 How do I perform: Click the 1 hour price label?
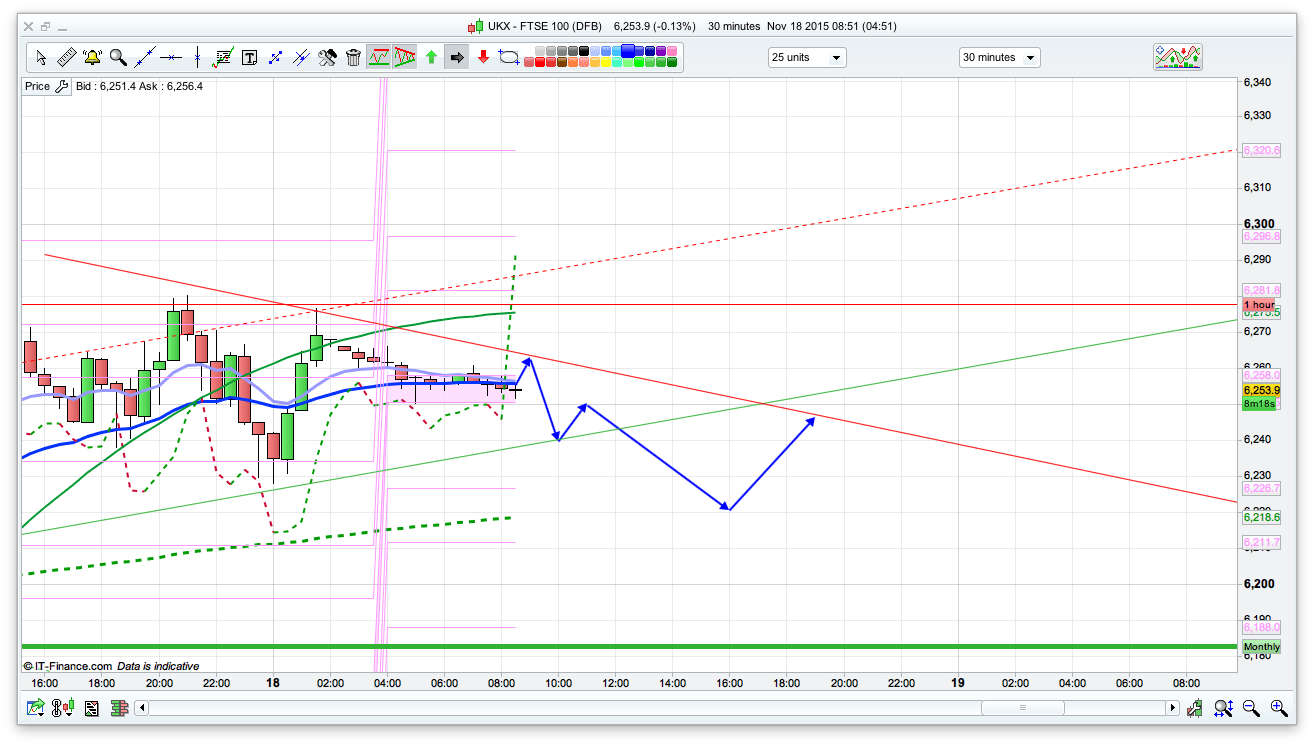pos(1259,304)
